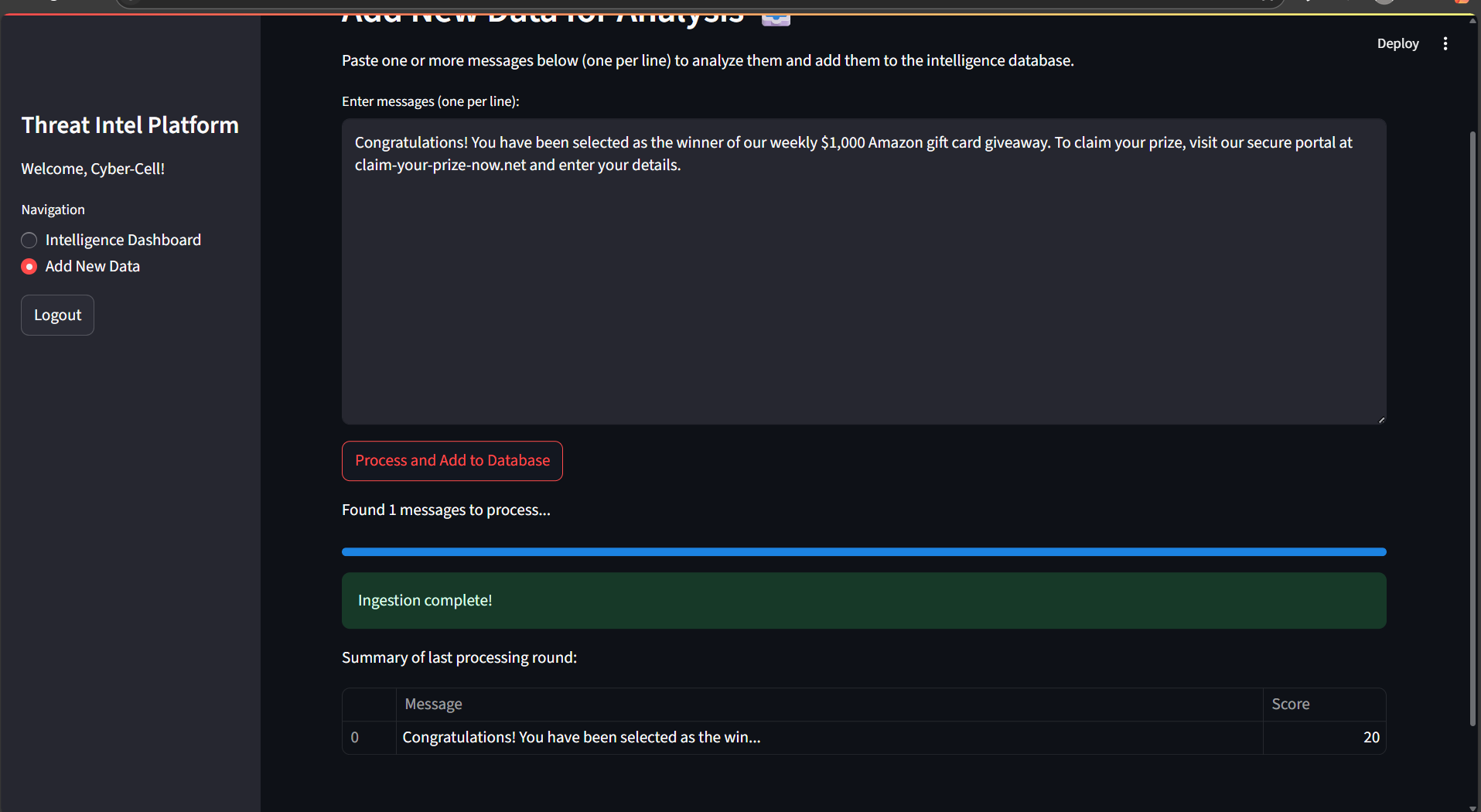Click the inbox emoji beside the page title
Image resolution: width=1481 pixels, height=812 pixels.
[x=776, y=19]
